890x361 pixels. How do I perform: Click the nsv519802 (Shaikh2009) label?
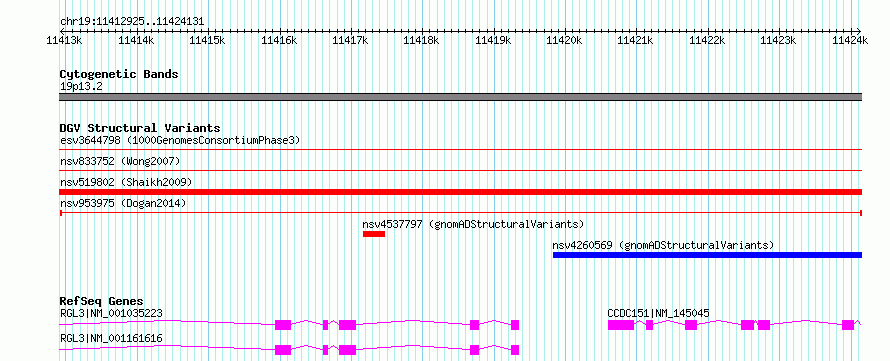(x=126, y=182)
